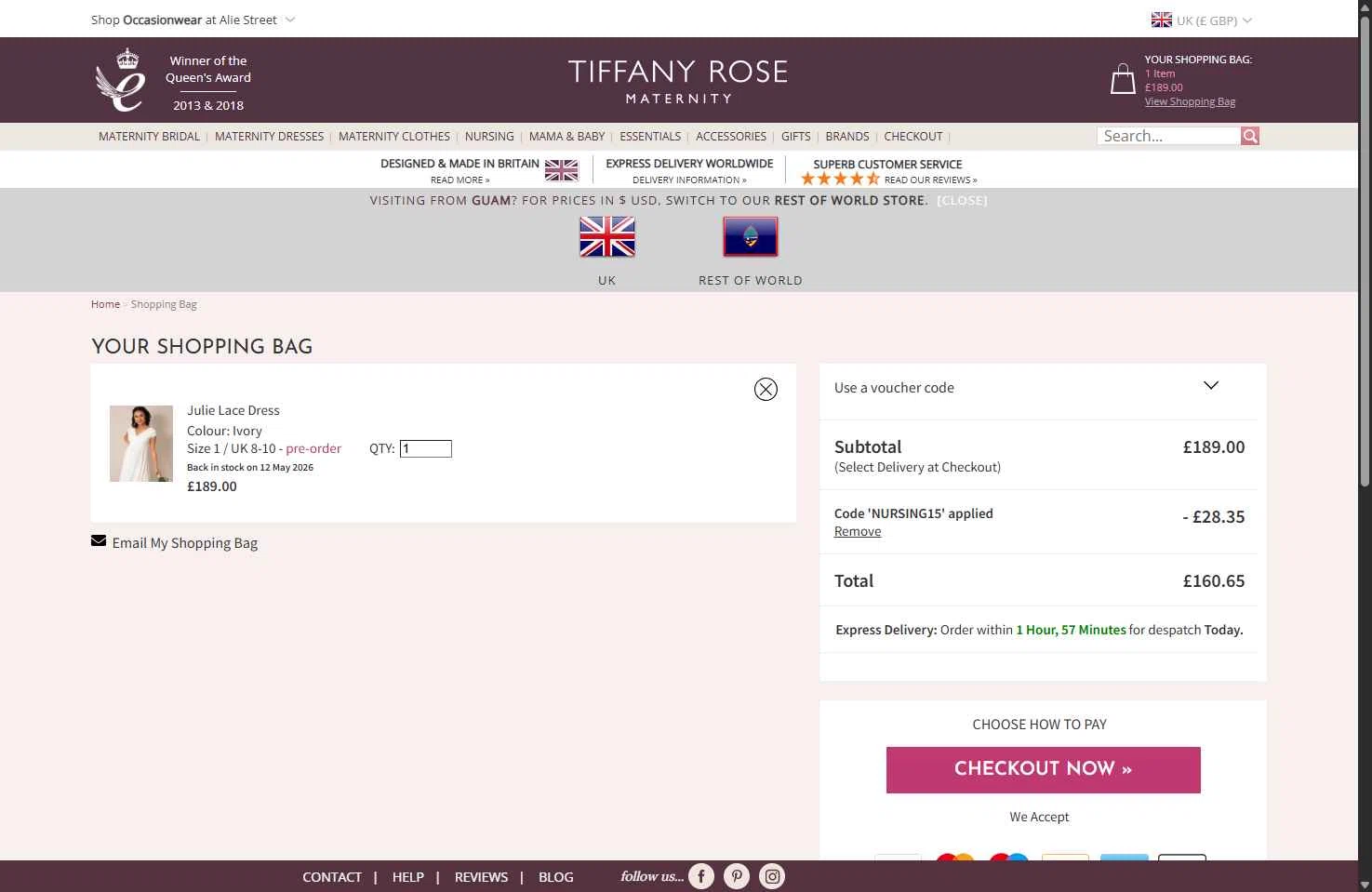This screenshot has width=1372, height=892.
Task: Click '1 Hour, 57 Minutes' delivery countdown
Action: click(1071, 630)
